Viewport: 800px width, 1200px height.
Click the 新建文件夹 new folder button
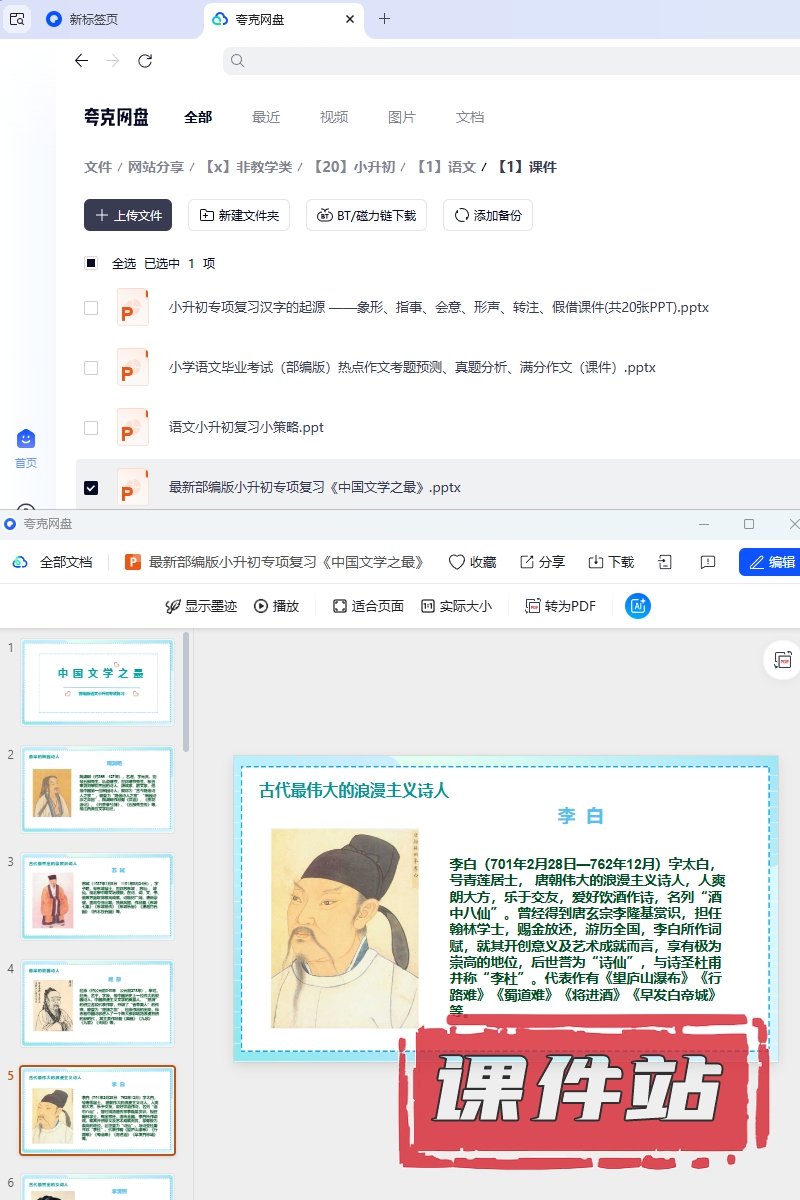click(x=240, y=215)
